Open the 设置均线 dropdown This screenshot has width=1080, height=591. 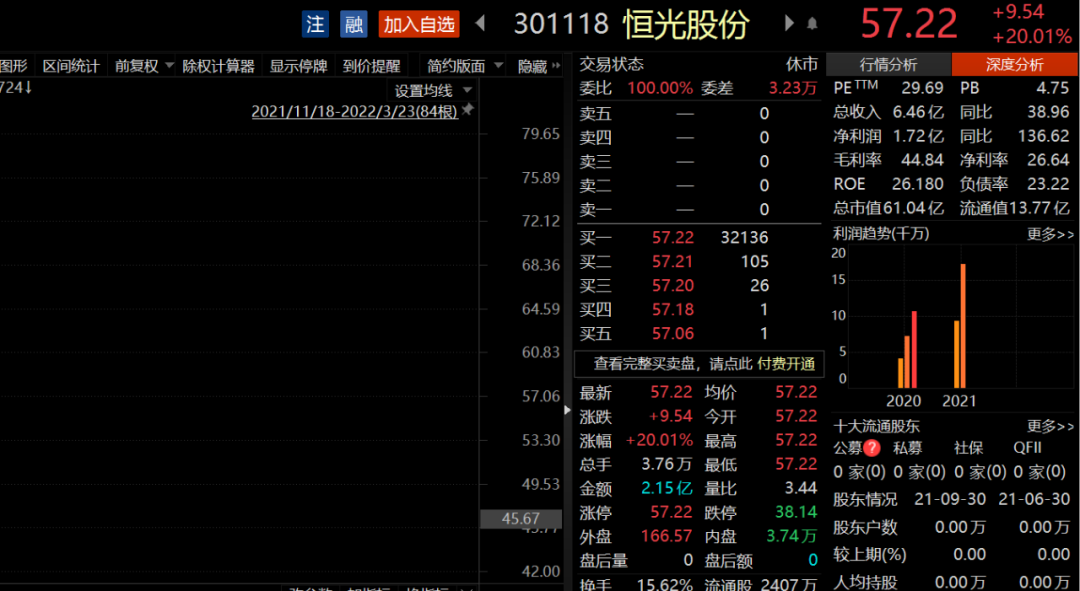(x=433, y=90)
